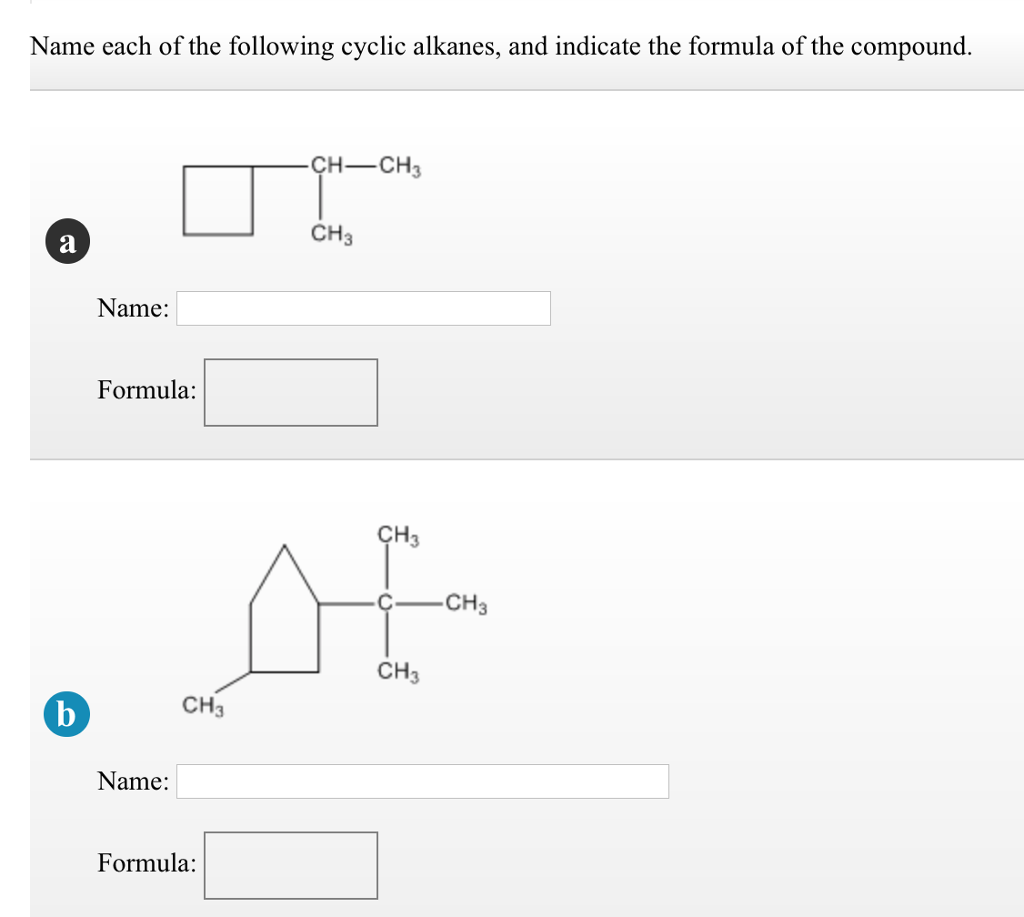Click inside the Name field for compound b
This screenshot has width=1024, height=917.
(x=420, y=781)
